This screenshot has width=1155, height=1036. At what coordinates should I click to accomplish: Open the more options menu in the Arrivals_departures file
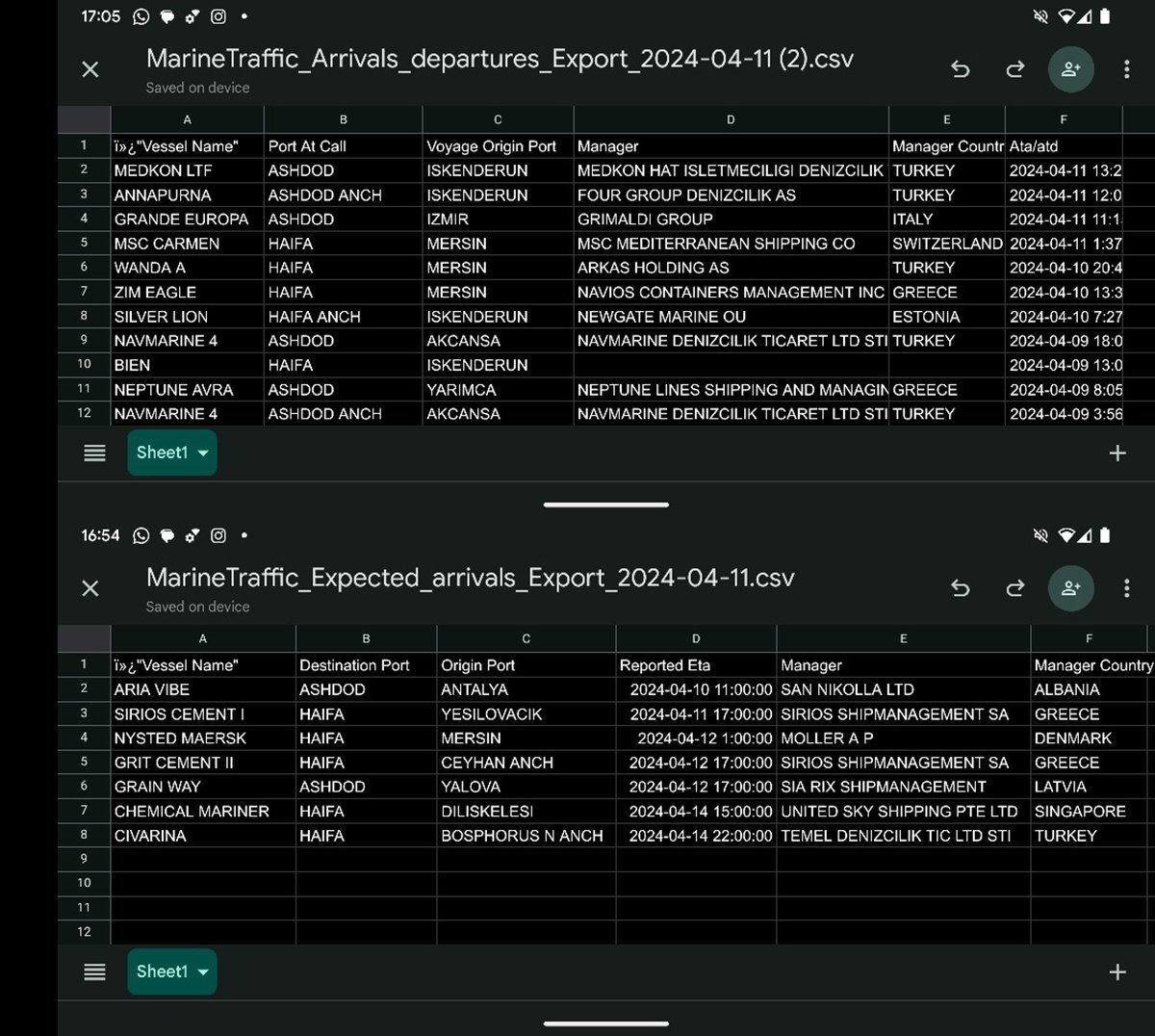[x=1126, y=69]
